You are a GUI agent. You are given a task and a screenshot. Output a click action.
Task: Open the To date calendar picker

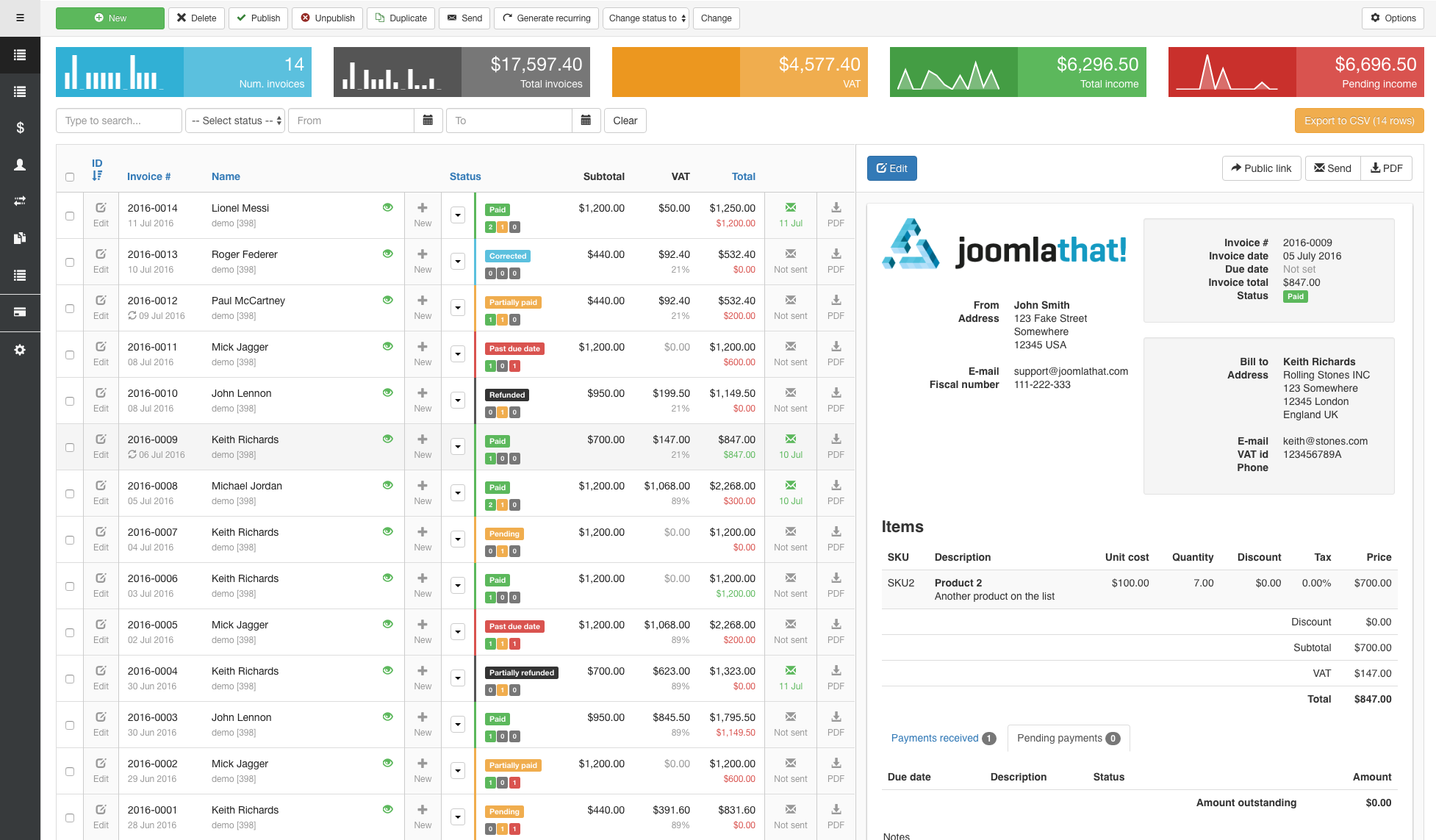tap(586, 121)
